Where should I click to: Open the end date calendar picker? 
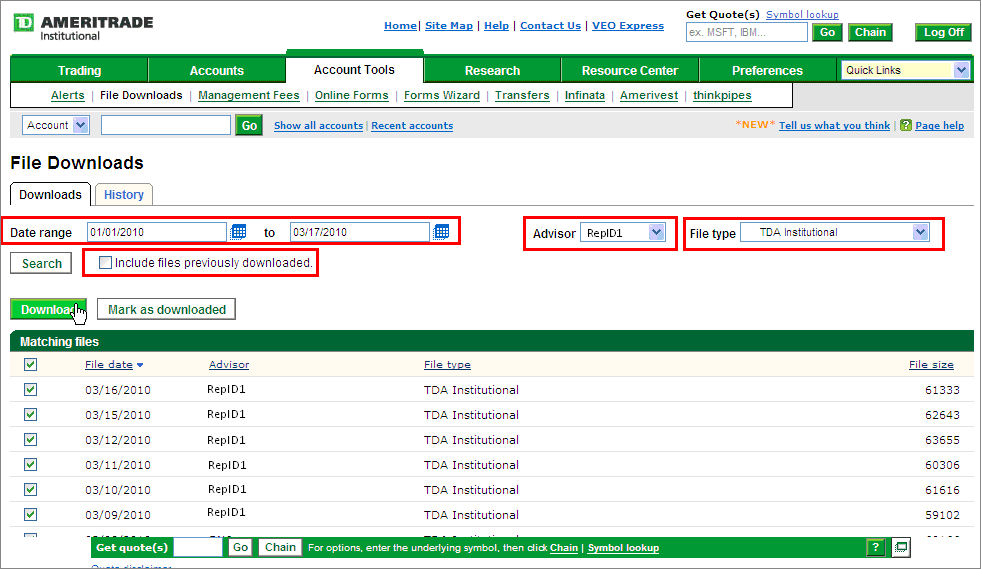tap(441, 232)
